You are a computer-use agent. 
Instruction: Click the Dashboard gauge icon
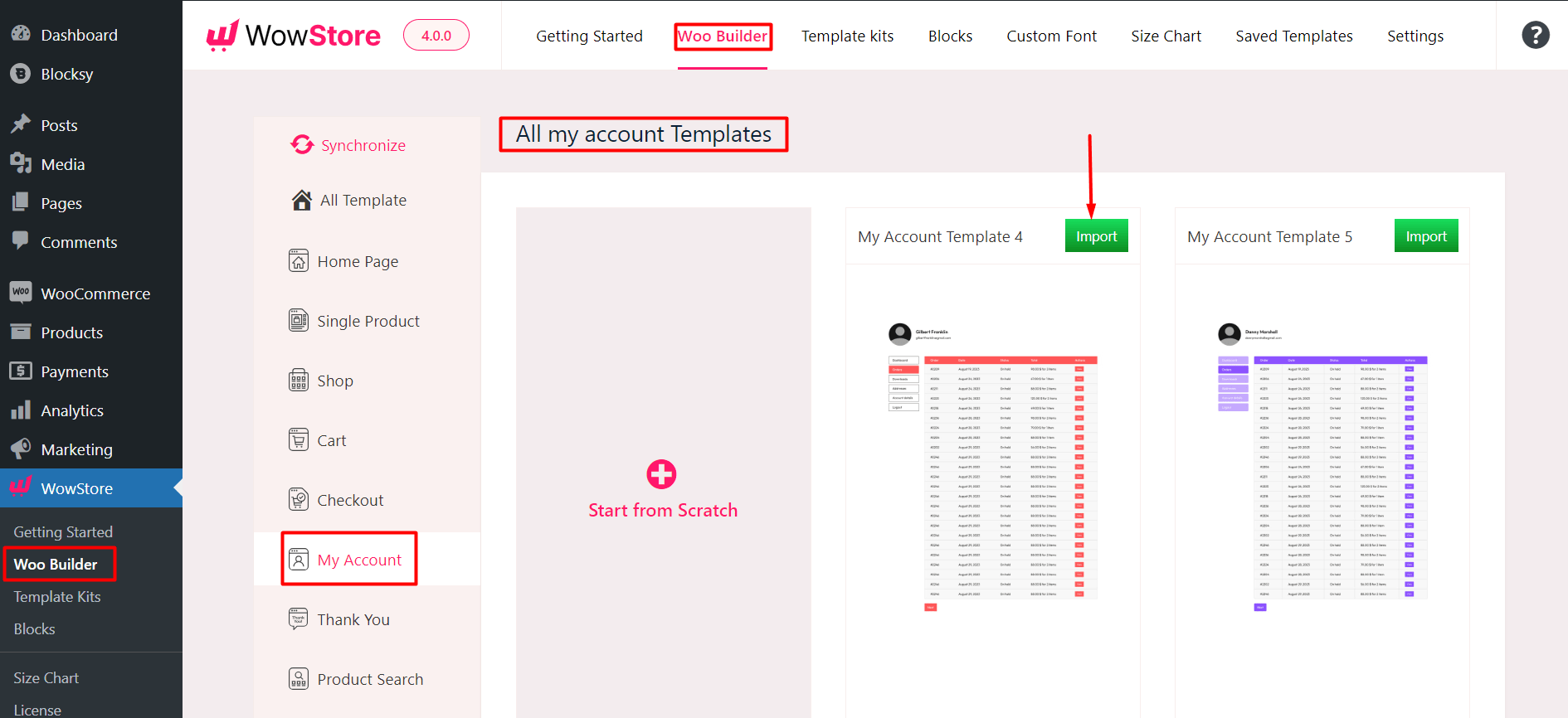point(21,34)
